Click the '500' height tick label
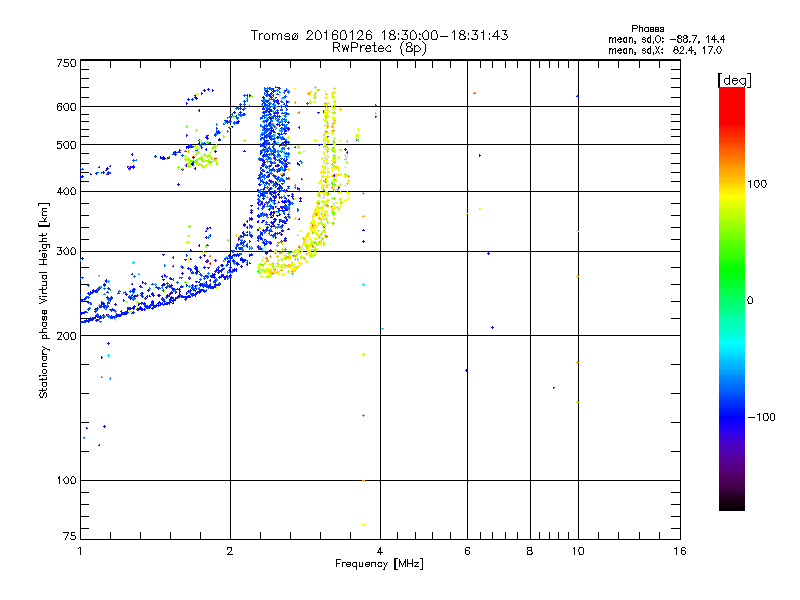Image resolution: width=800 pixels, height=600 pixels. point(66,145)
